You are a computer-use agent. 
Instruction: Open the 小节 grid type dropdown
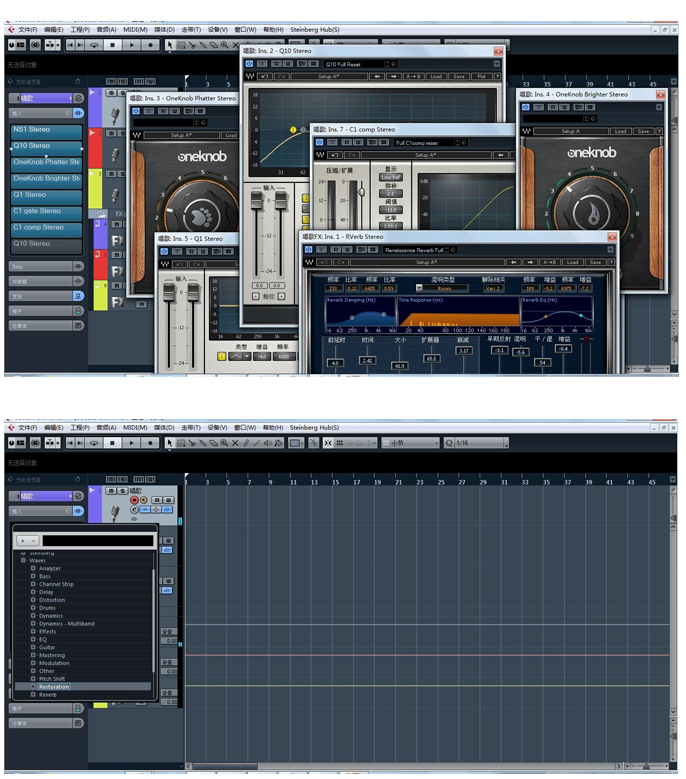coord(410,443)
